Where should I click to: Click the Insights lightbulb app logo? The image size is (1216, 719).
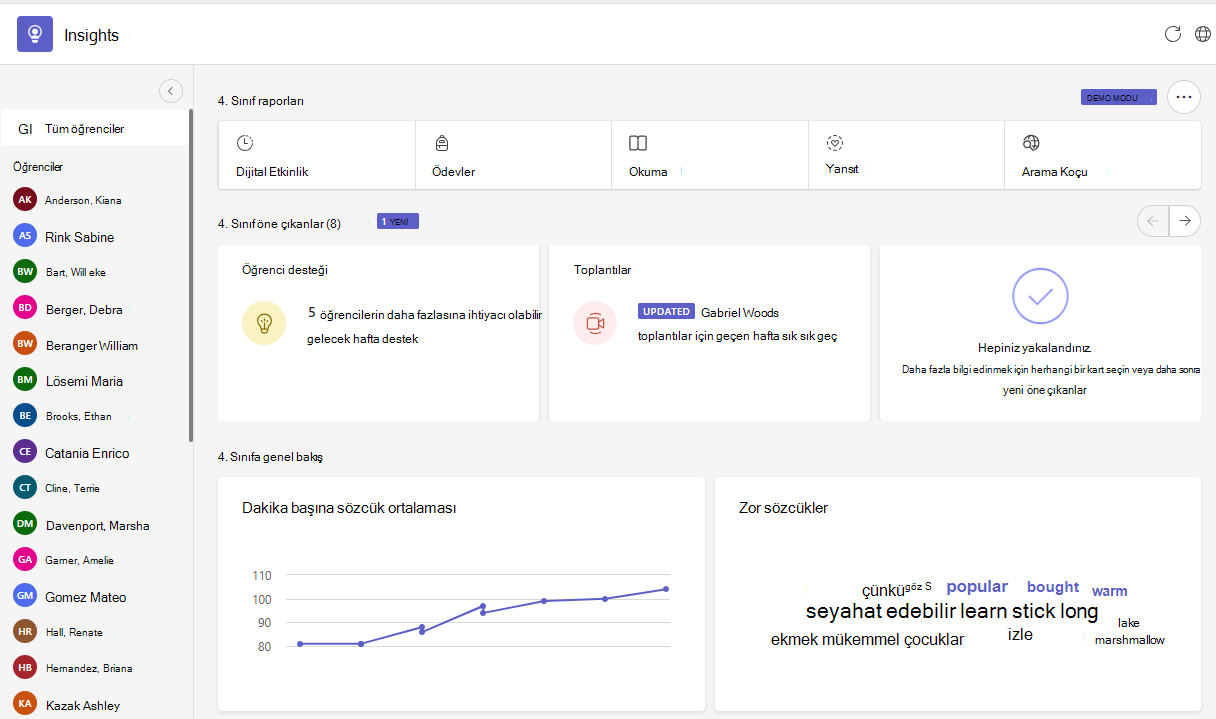(x=35, y=34)
